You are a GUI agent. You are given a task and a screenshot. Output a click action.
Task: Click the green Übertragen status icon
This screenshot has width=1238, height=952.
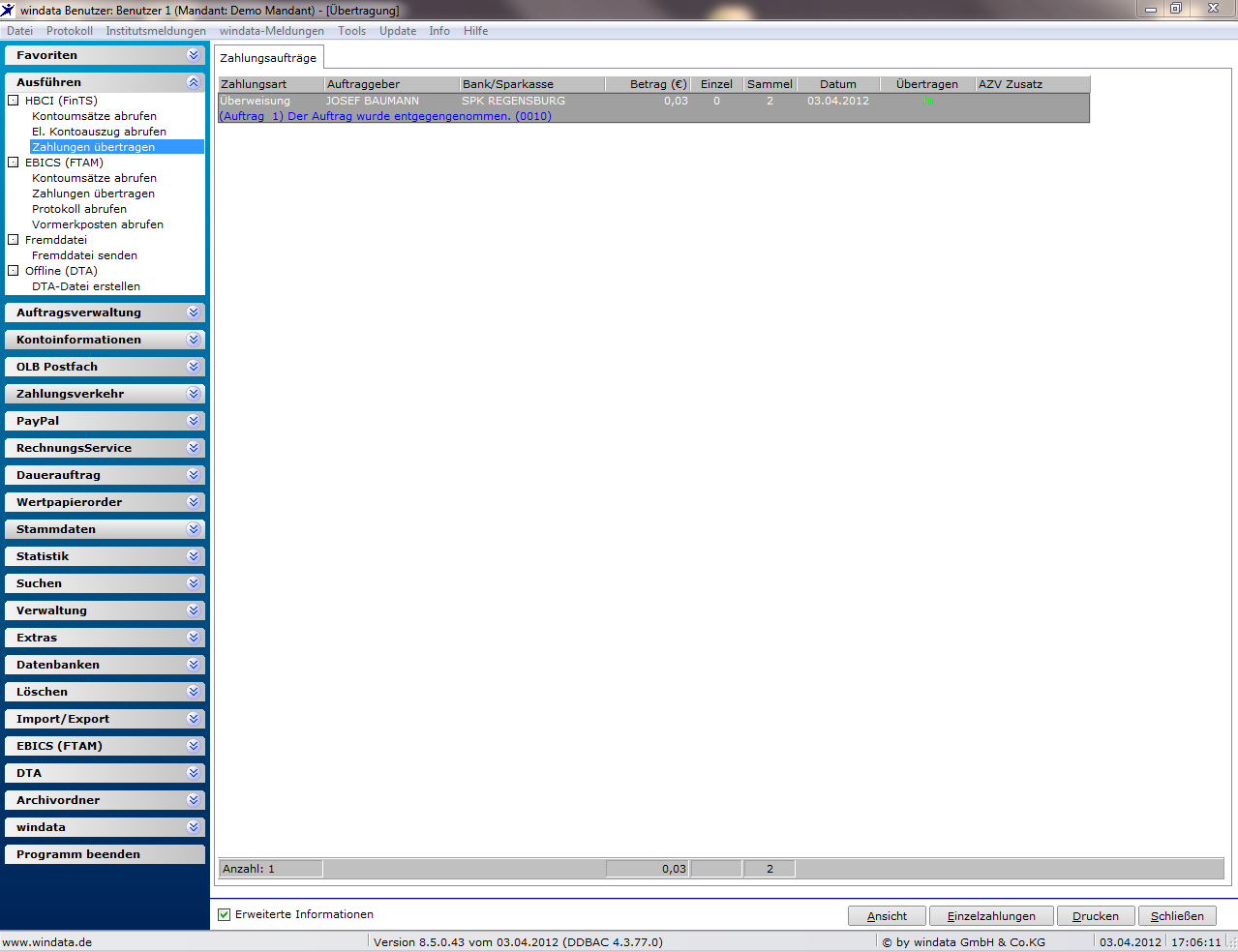coord(927,101)
